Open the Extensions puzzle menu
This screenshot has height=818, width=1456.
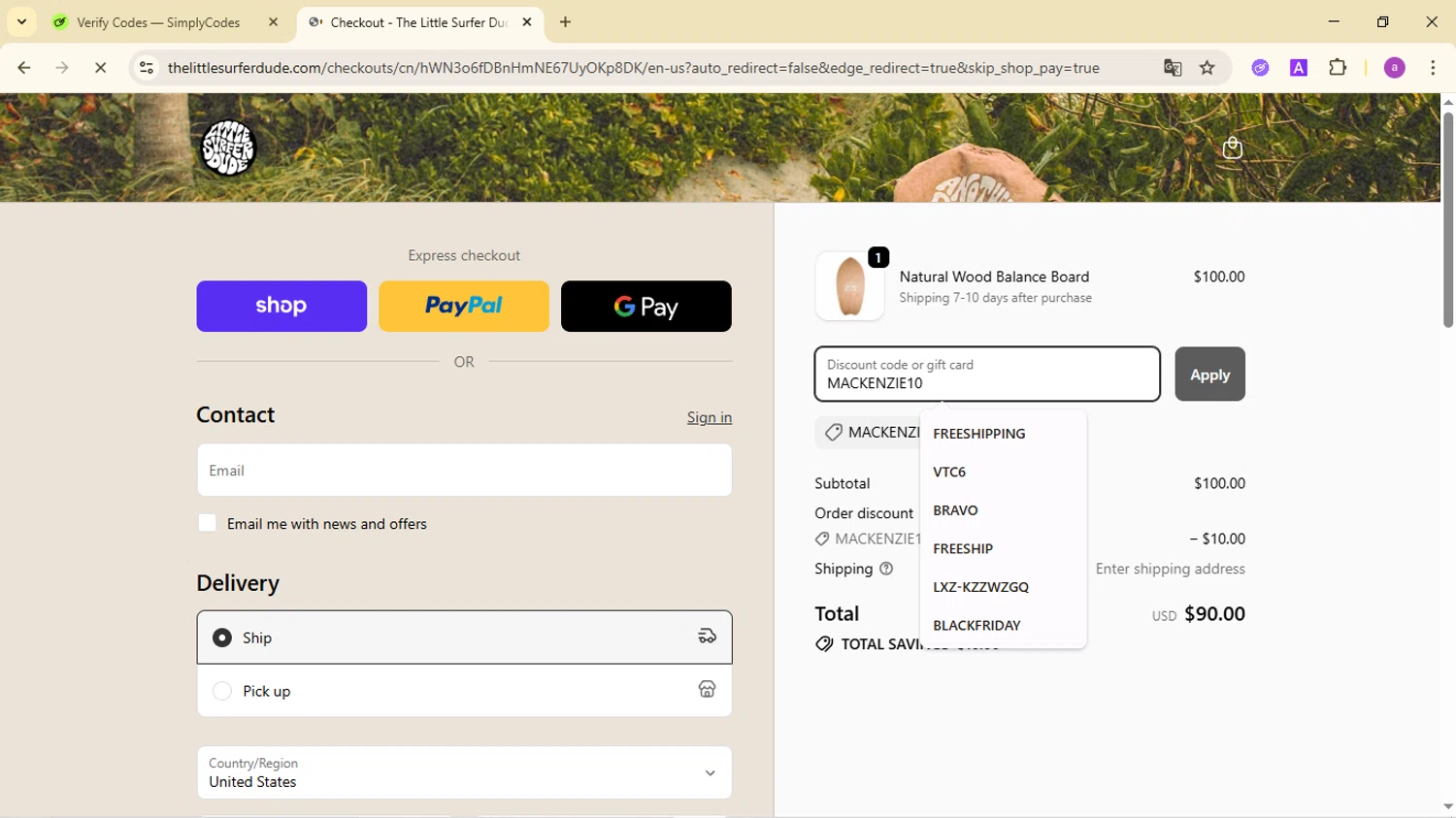pyautogui.click(x=1338, y=68)
